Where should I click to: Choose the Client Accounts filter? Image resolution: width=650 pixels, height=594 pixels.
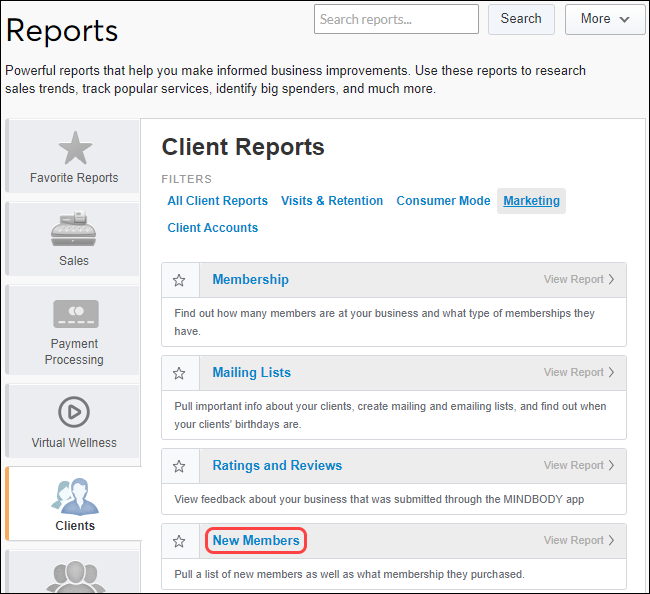point(213,228)
